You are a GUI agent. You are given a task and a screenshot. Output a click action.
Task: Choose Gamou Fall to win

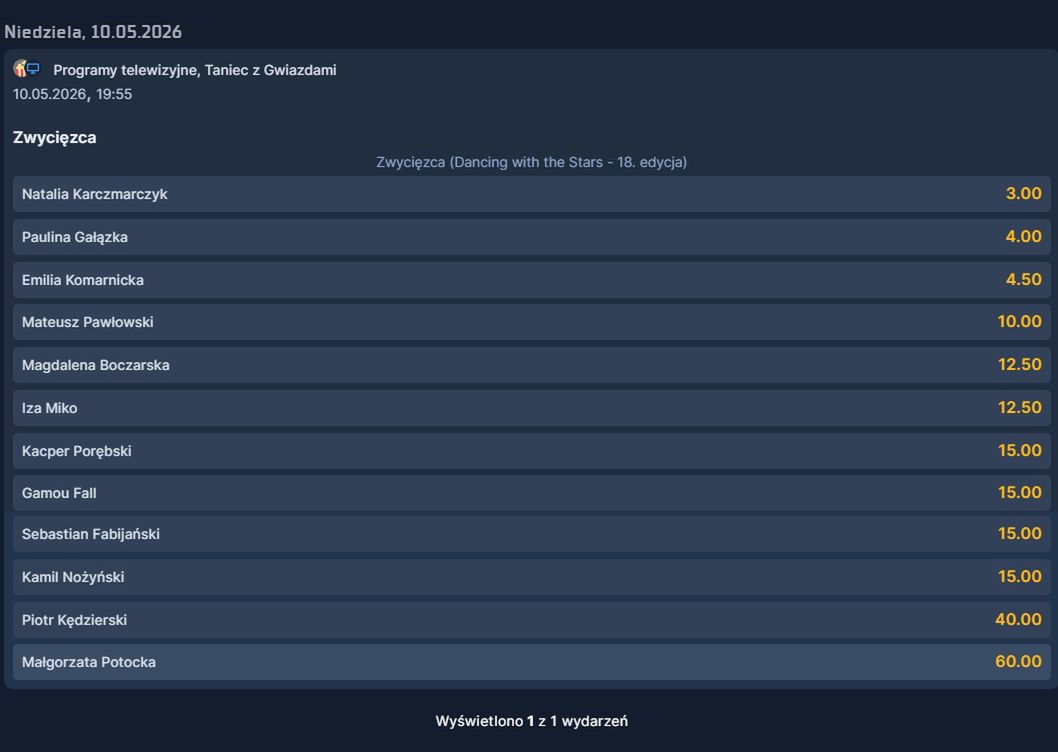532,493
